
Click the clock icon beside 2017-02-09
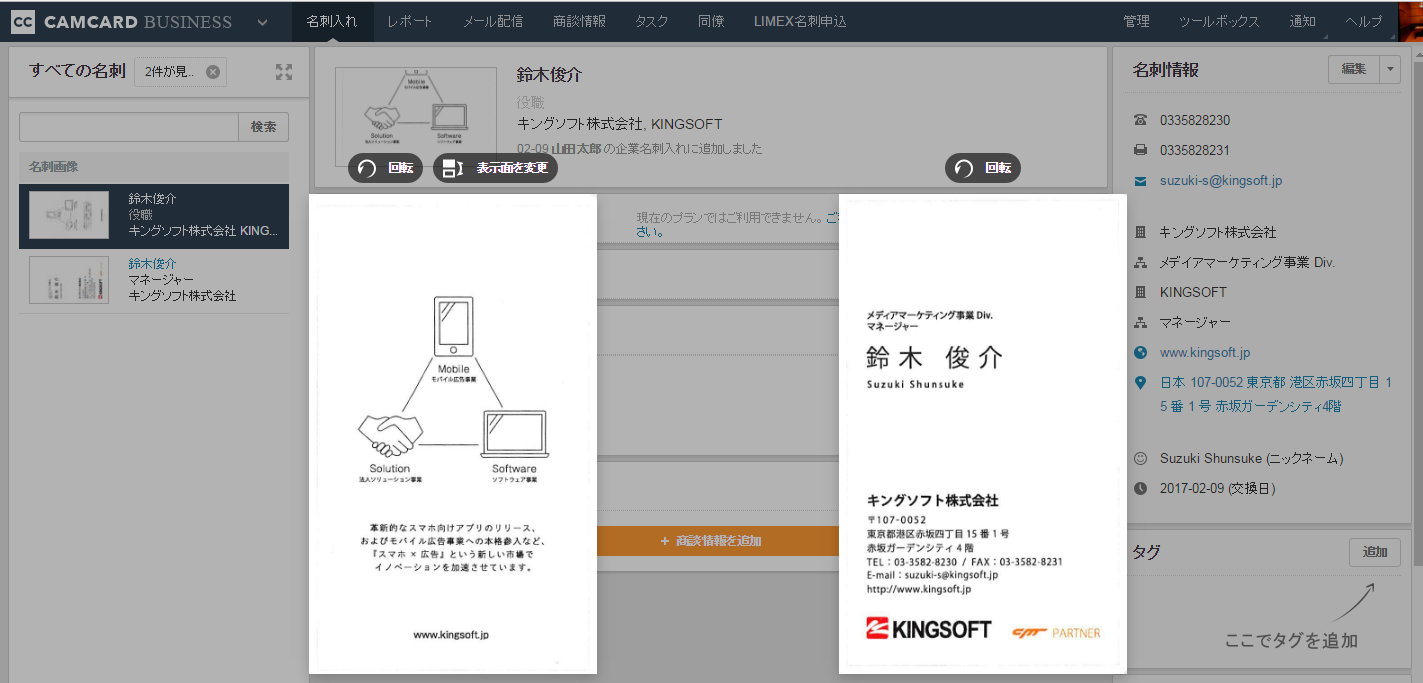tap(1141, 489)
